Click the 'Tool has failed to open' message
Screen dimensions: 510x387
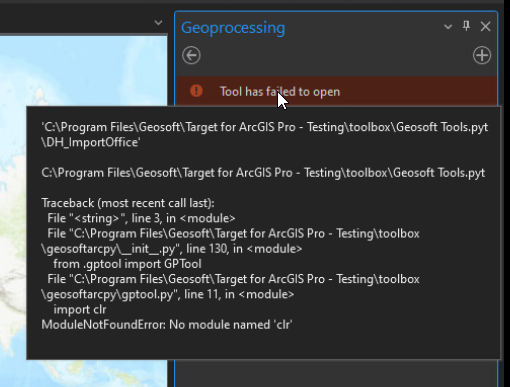pyautogui.click(x=280, y=92)
